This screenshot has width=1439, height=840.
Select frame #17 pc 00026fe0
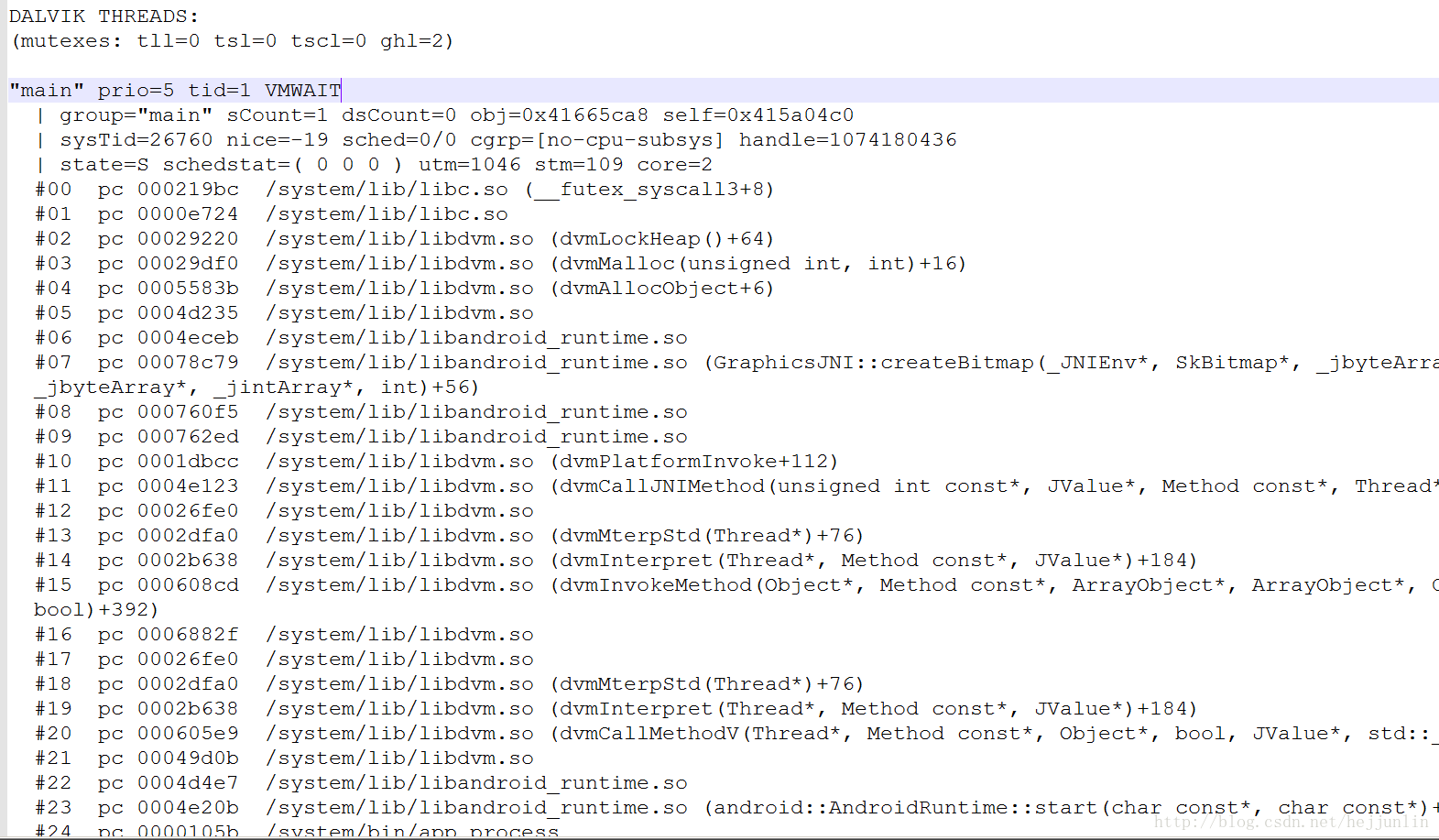pyautogui.click(x=284, y=660)
